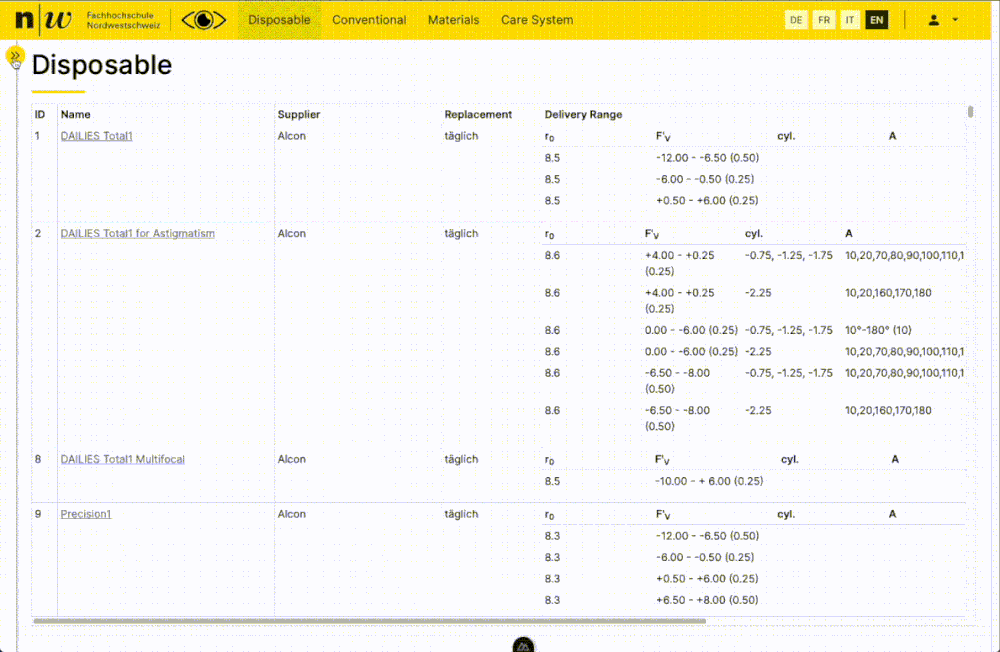
Task: Open the user menu dropdown arrow
Action: point(955,20)
